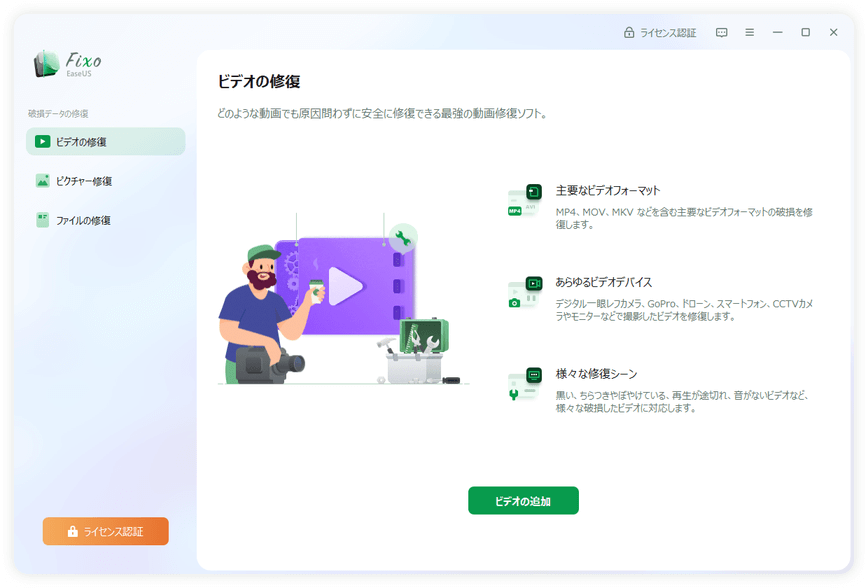
Task: Click the ライセンス認証 link in title bar
Action: [660, 33]
